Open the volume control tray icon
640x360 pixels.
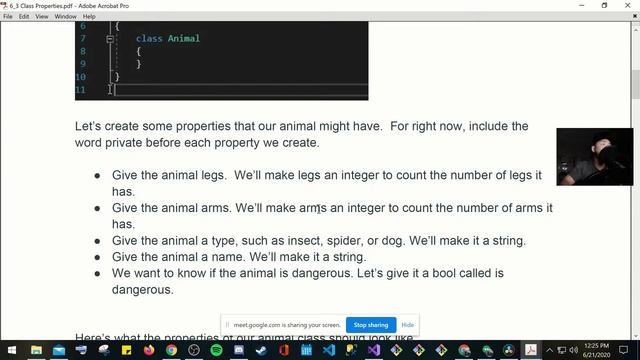click(573, 350)
